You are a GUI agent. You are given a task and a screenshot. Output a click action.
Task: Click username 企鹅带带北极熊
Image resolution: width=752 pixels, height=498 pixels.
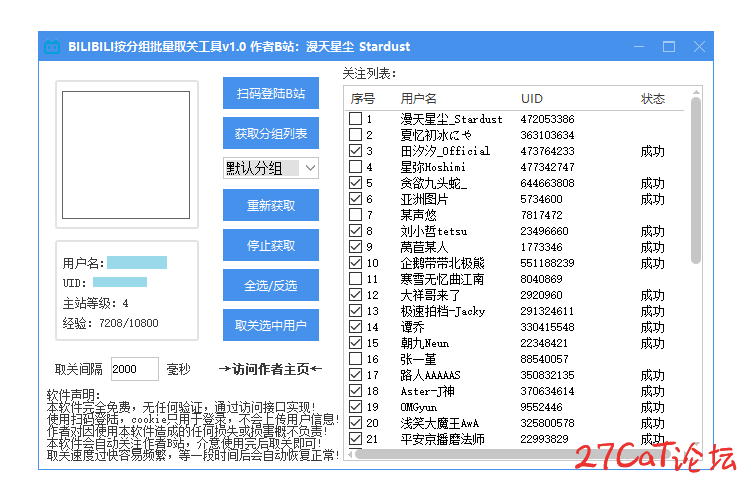click(x=442, y=263)
